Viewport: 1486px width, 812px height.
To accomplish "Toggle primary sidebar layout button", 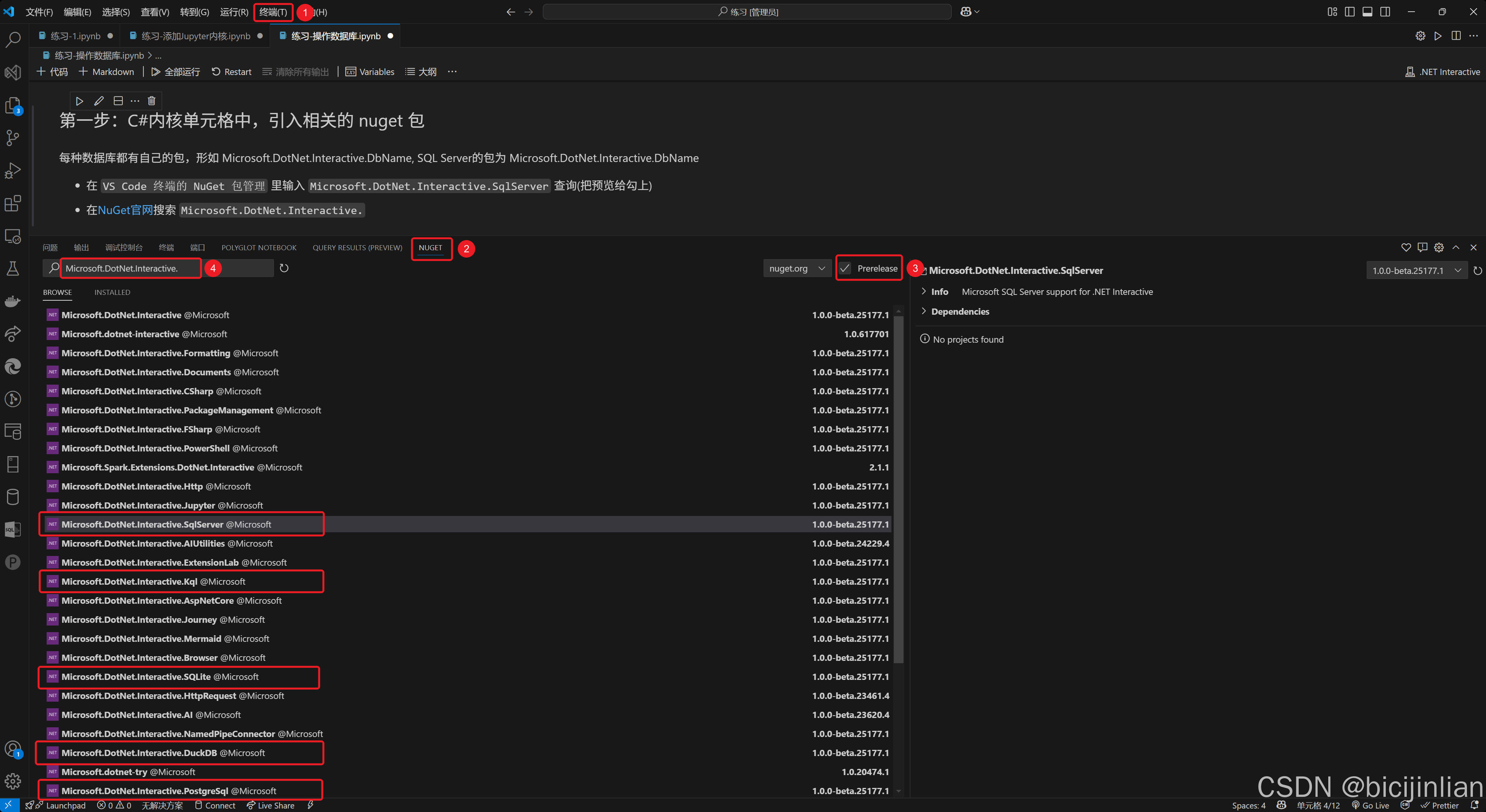I will tap(1349, 12).
